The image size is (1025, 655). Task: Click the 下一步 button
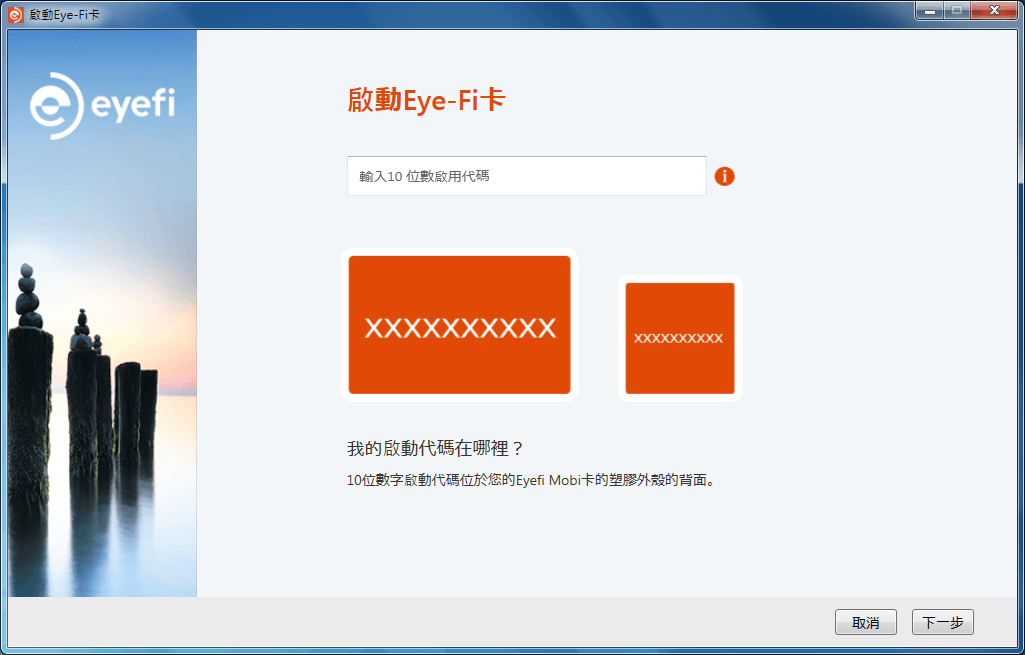(941, 621)
